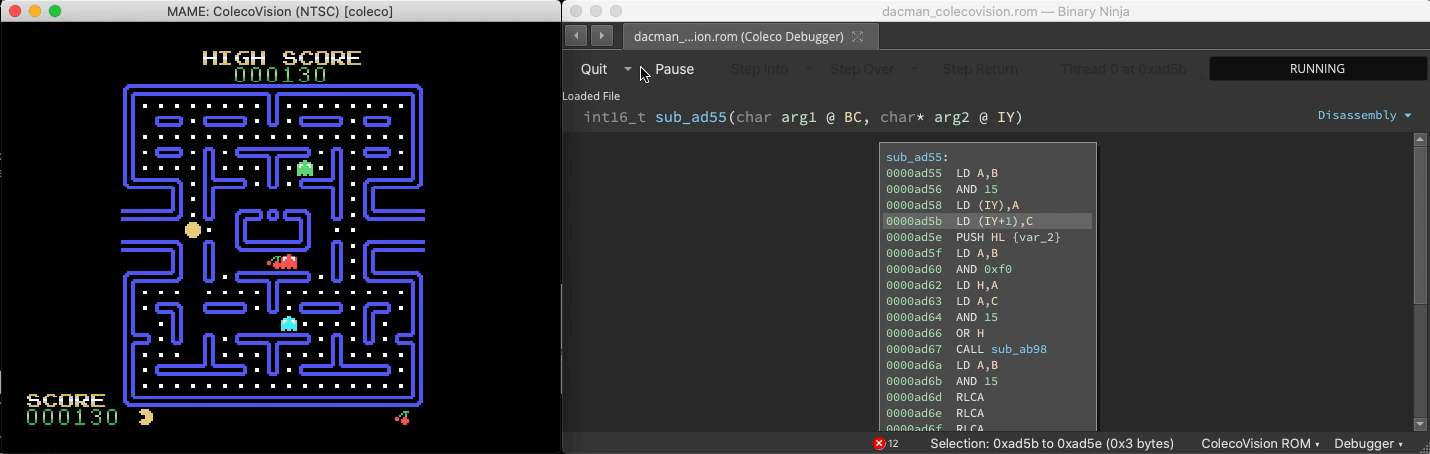Click the green fullscreen button on MAME window
The height and width of the screenshot is (454, 1430).
tap(55, 11)
